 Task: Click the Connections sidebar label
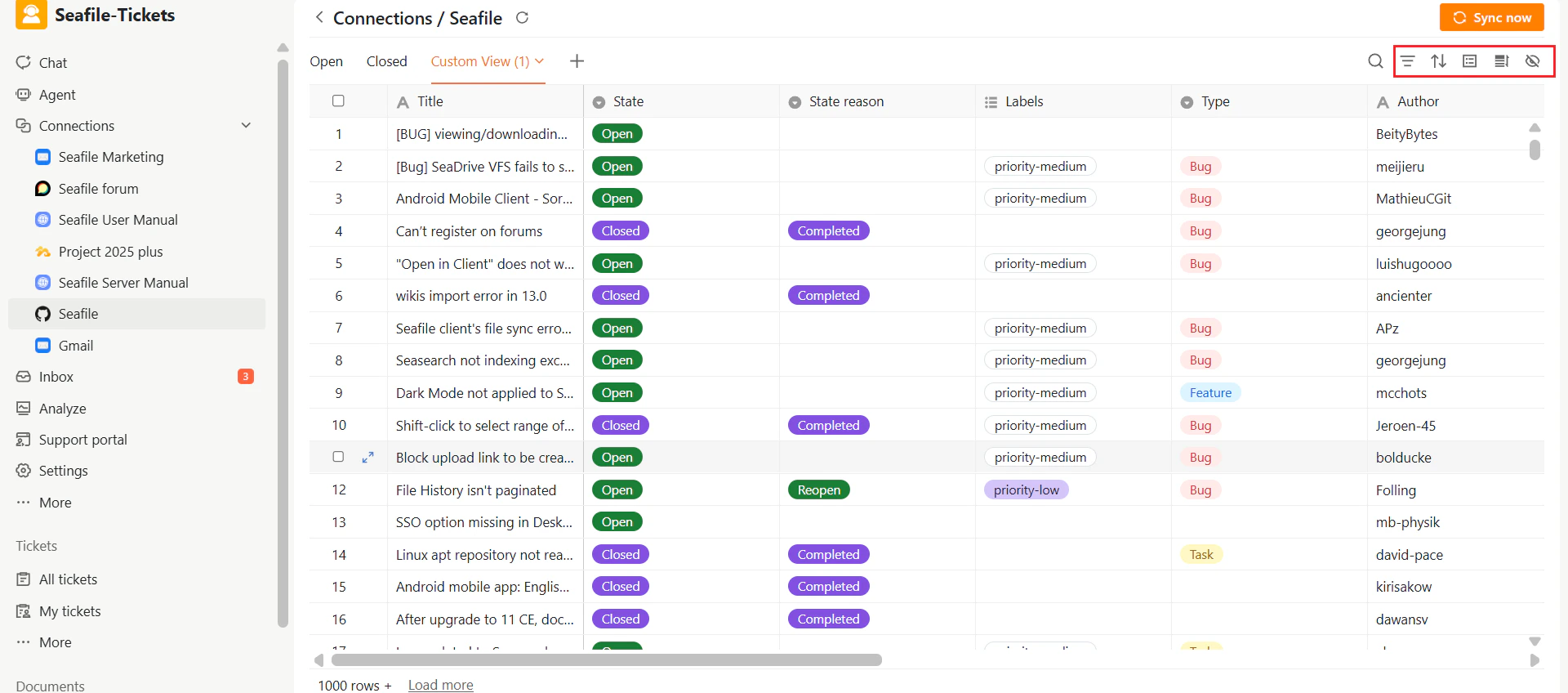coord(77,126)
